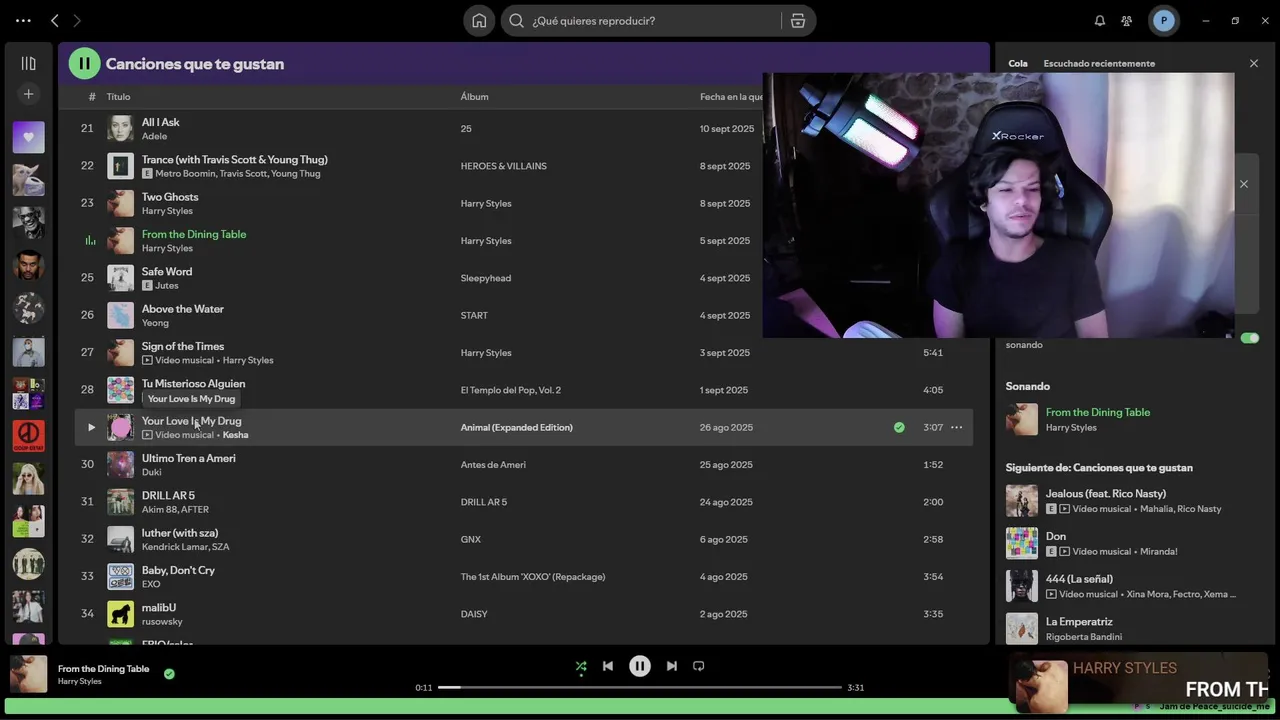Expand Your Library sidebar icon
1280x720 pixels.
[x=28, y=63]
